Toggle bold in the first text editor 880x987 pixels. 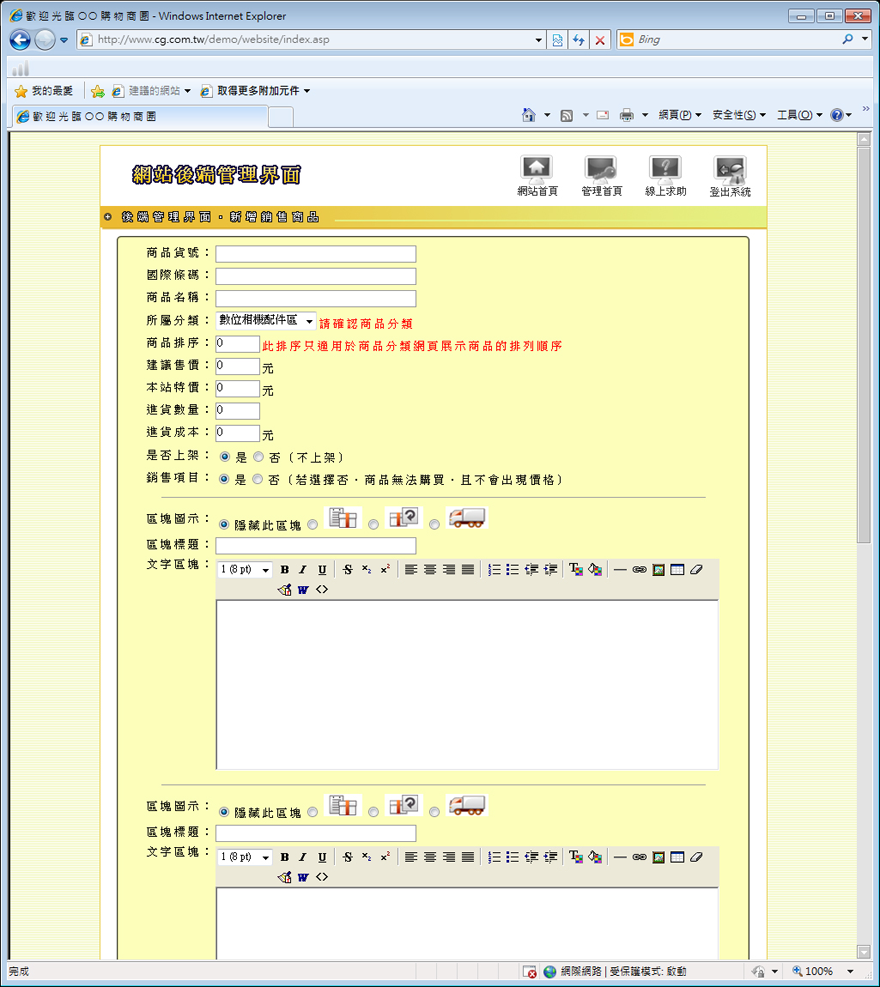tap(285, 570)
